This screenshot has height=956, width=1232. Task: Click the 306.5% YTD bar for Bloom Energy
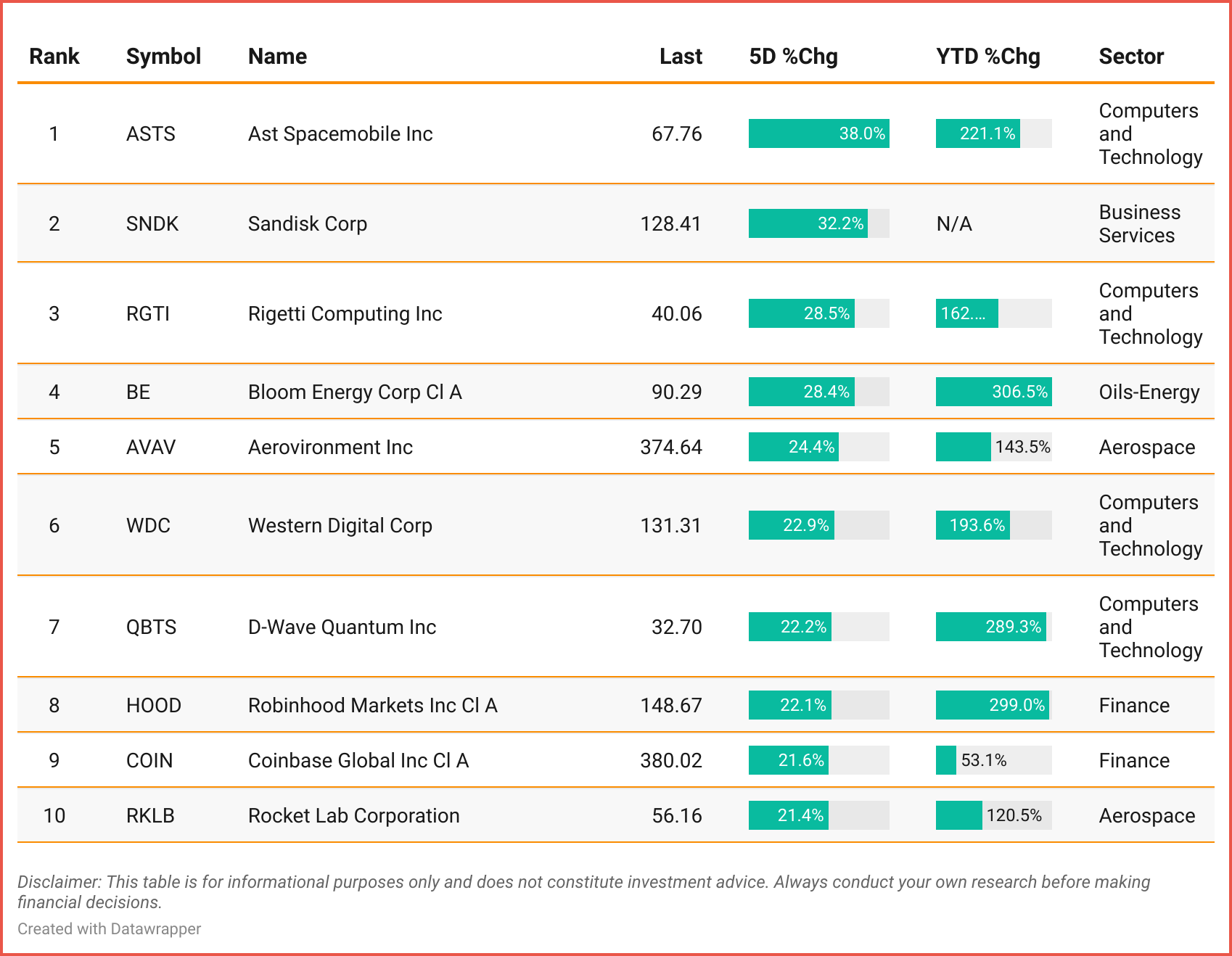[993, 392]
